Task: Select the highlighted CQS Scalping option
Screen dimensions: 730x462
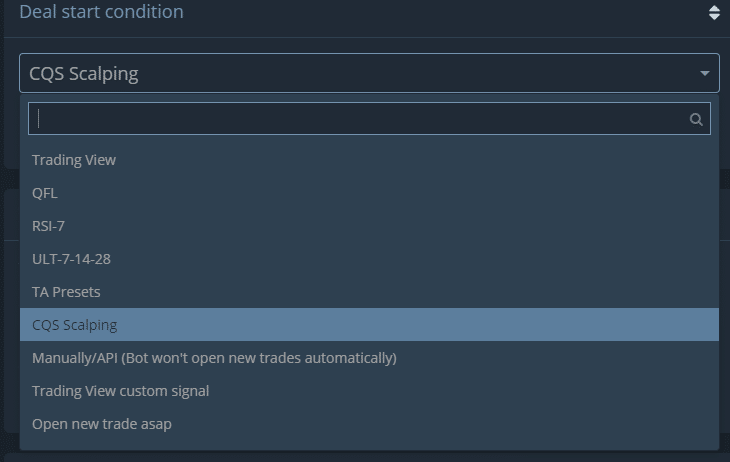Action: pyautogui.click(x=369, y=325)
